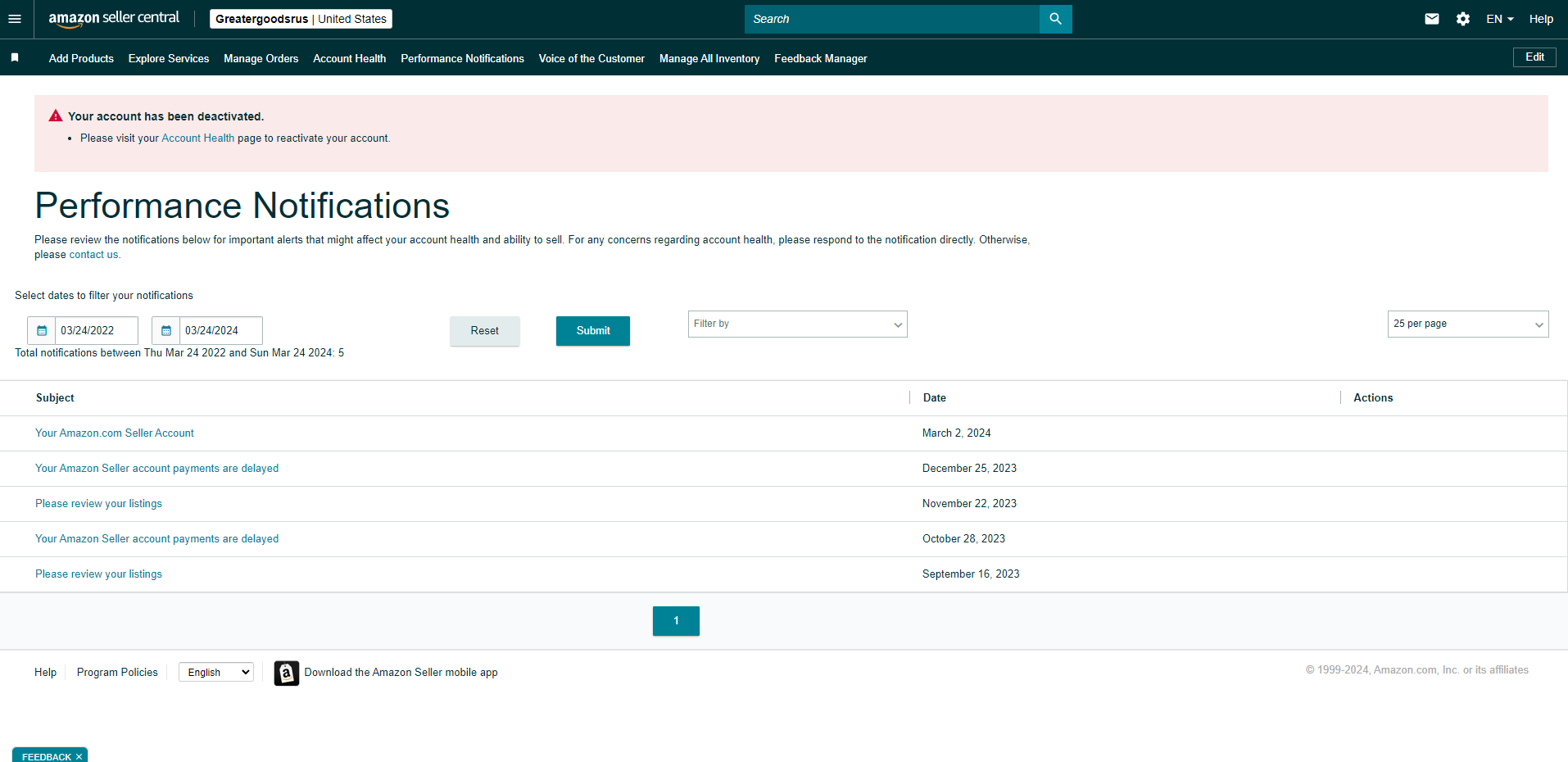The height and width of the screenshot is (762, 1568).
Task: Open Your Amazon.com Seller Account notification
Action: (115, 433)
